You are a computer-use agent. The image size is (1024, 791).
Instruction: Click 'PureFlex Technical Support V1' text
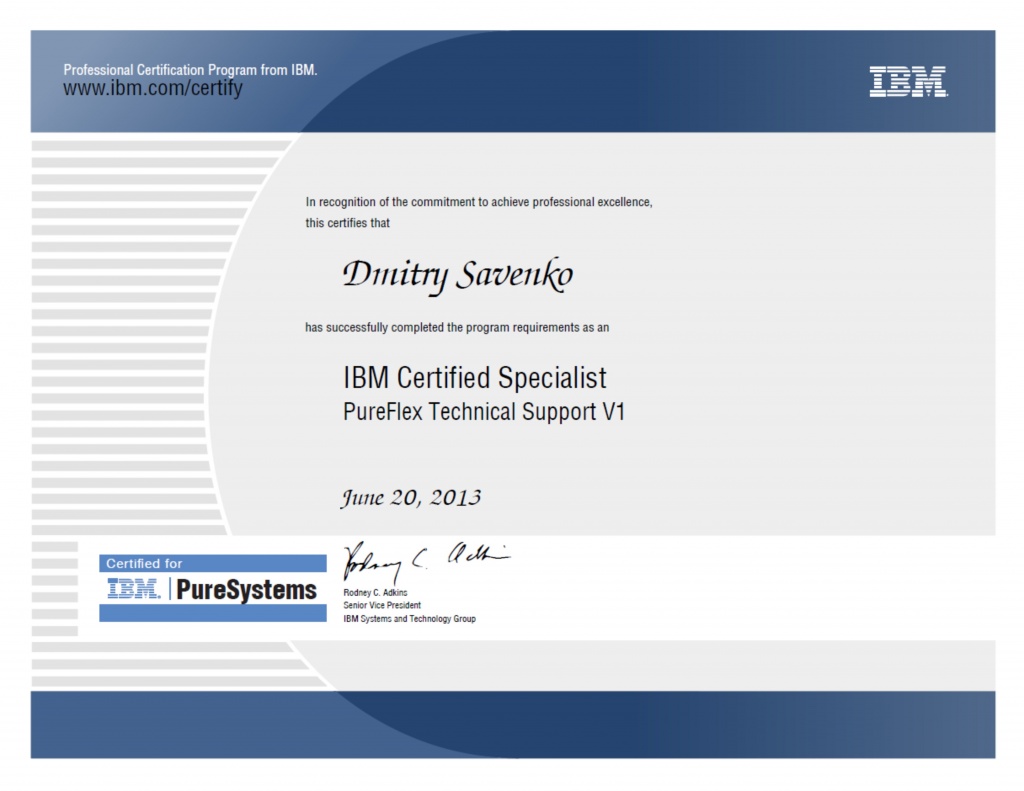click(484, 412)
